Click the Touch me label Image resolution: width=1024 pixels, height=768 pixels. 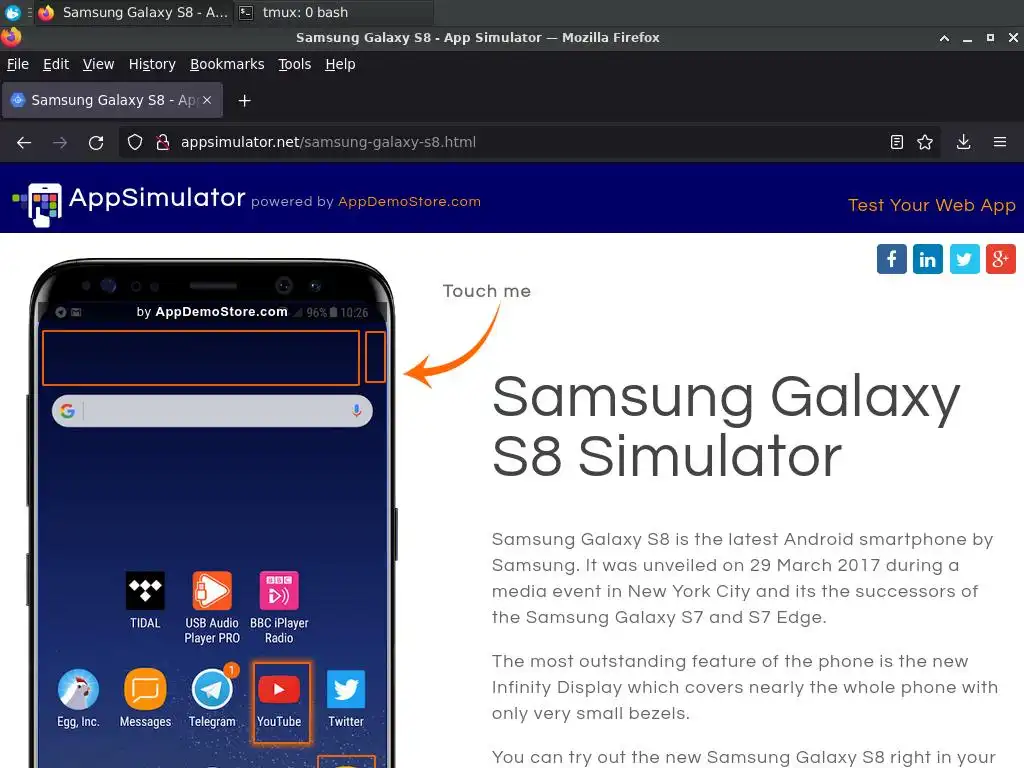tap(487, 291)
